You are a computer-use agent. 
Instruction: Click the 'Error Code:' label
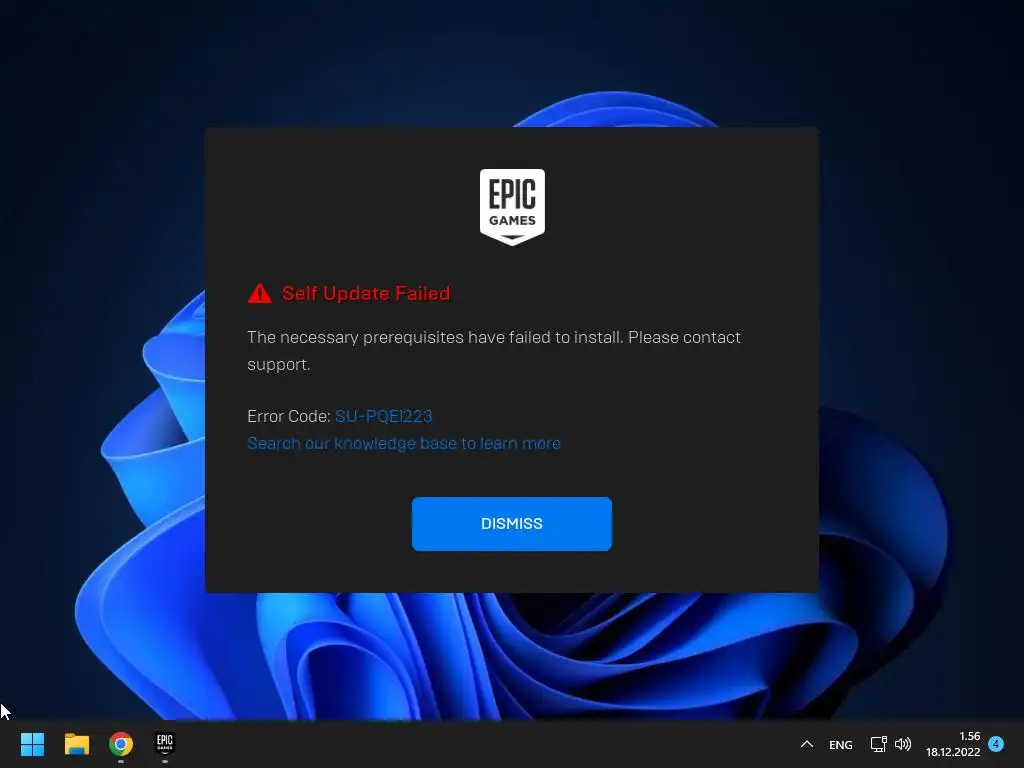289,416
